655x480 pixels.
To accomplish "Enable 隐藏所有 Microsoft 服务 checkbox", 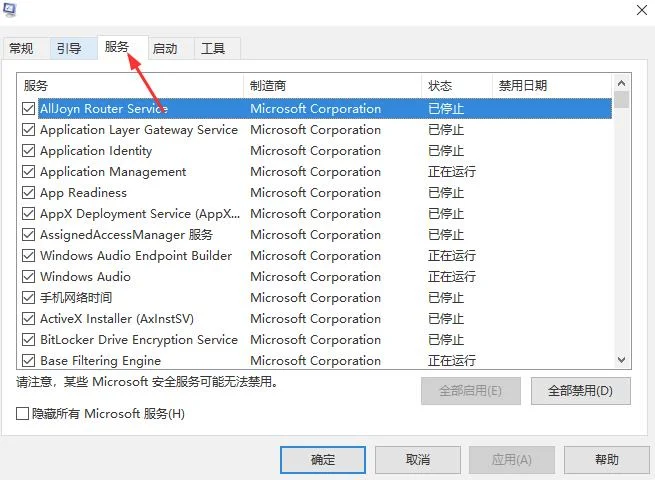I will (22, 414).
